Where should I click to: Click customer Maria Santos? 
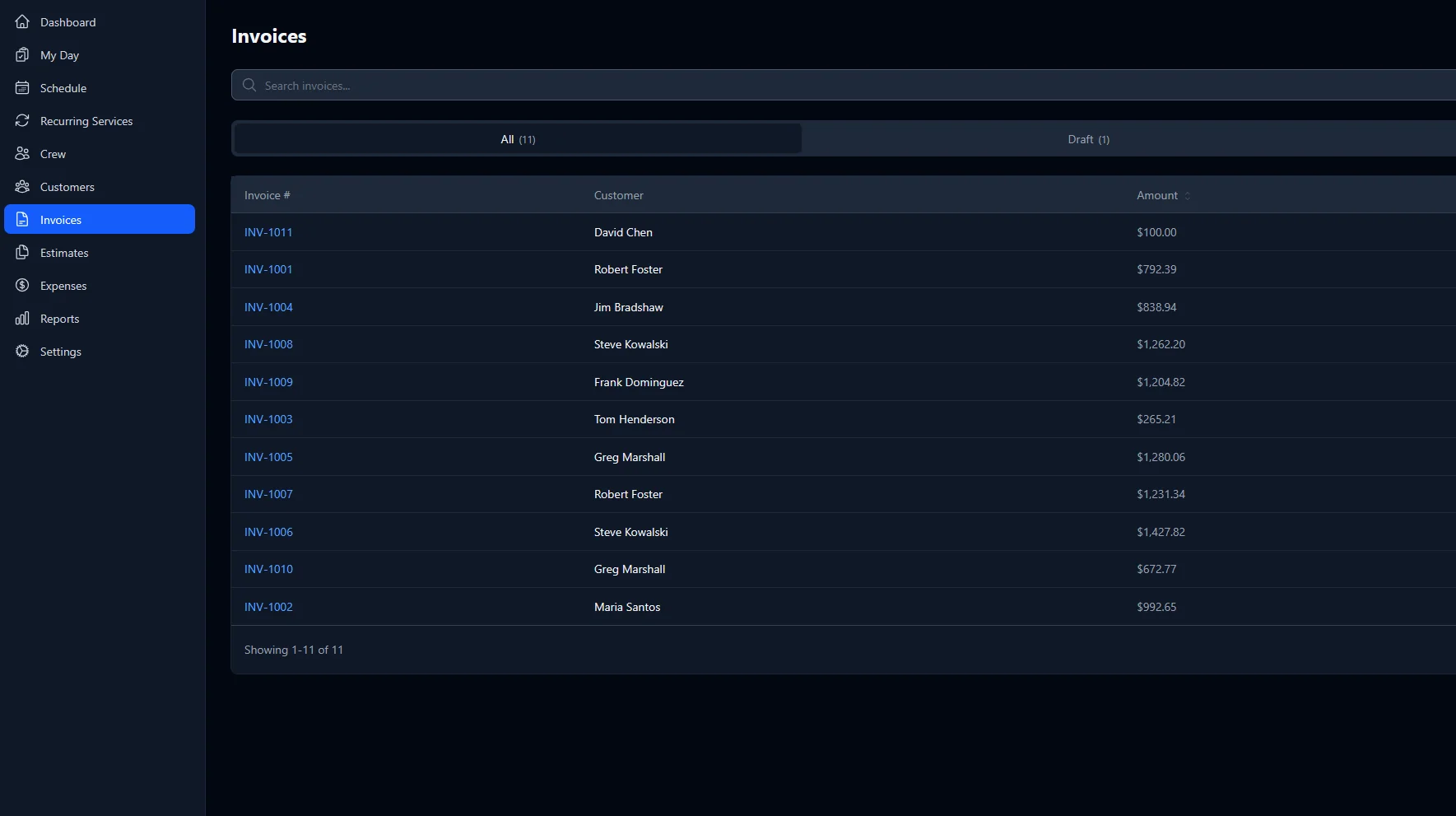627,607
